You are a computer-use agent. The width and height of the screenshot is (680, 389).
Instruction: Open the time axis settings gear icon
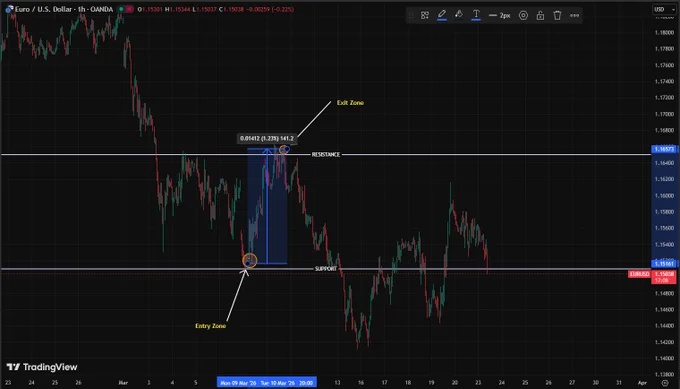click(665, 383)
